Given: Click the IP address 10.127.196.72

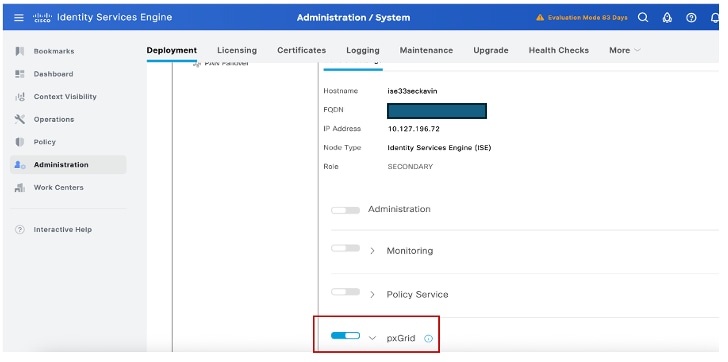Looking at the screenshot, I should click(414, 129).
